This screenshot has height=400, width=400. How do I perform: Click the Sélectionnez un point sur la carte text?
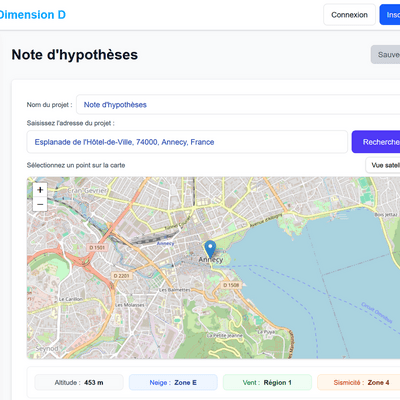click(x=76, y=165)
